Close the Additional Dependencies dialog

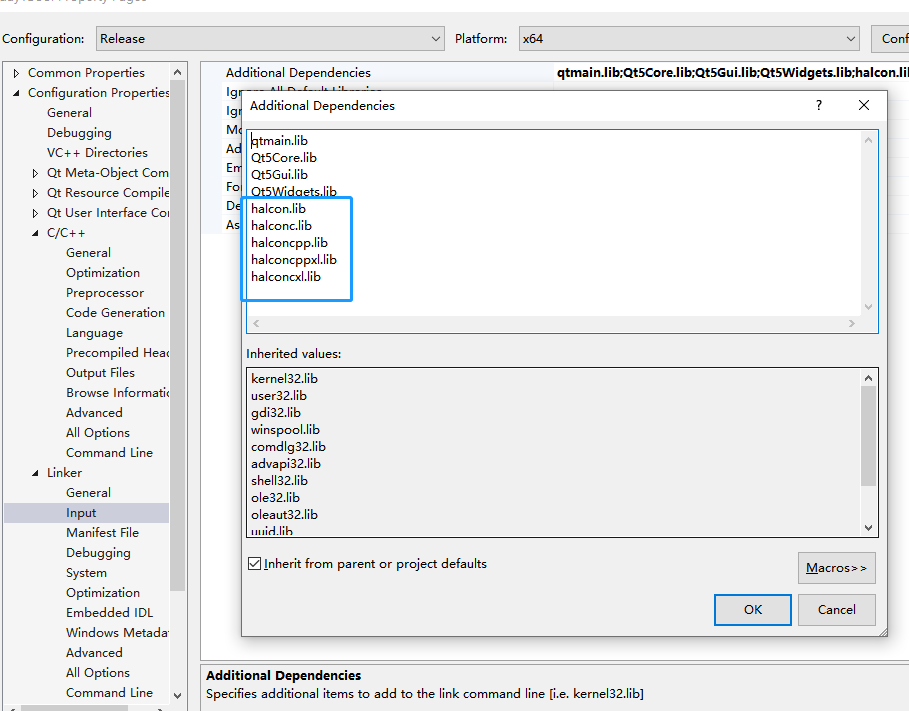863,105
